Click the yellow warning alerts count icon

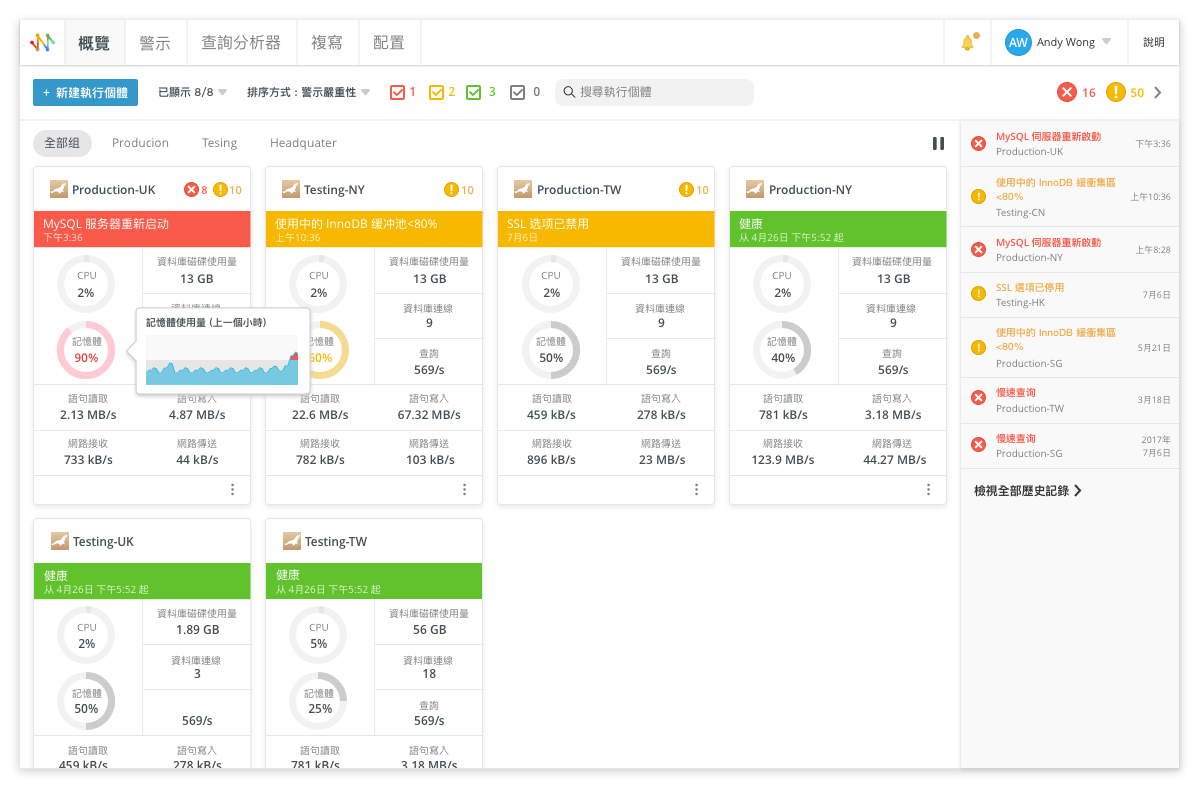tap(1115, 93)
